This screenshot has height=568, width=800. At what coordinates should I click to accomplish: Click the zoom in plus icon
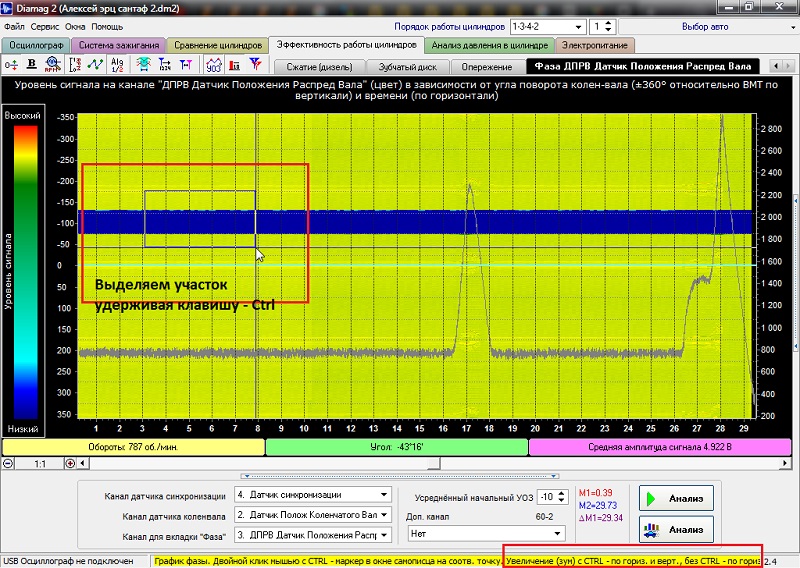(70, 463)
